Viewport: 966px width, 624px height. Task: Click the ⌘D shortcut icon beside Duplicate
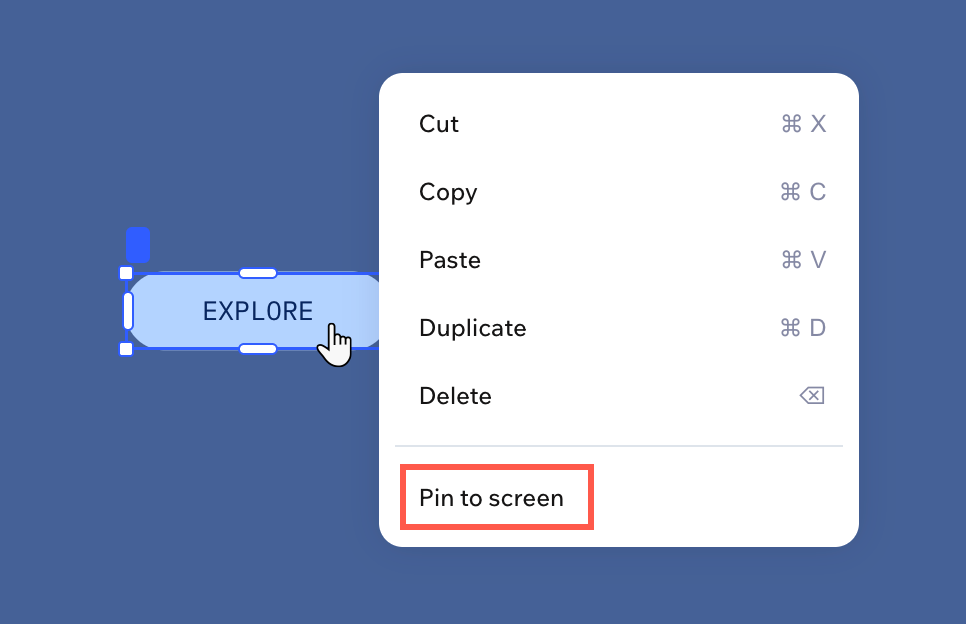[803, 327]
